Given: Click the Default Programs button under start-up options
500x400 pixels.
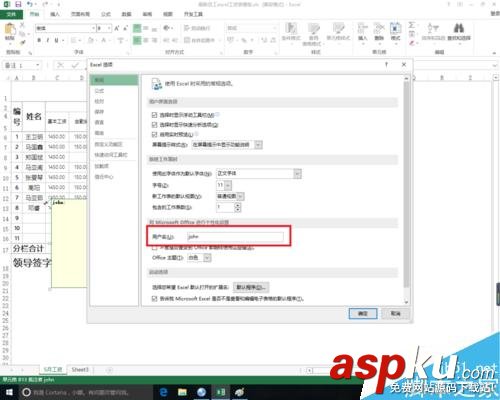Looking at the screenshot, I should (251, 287).
